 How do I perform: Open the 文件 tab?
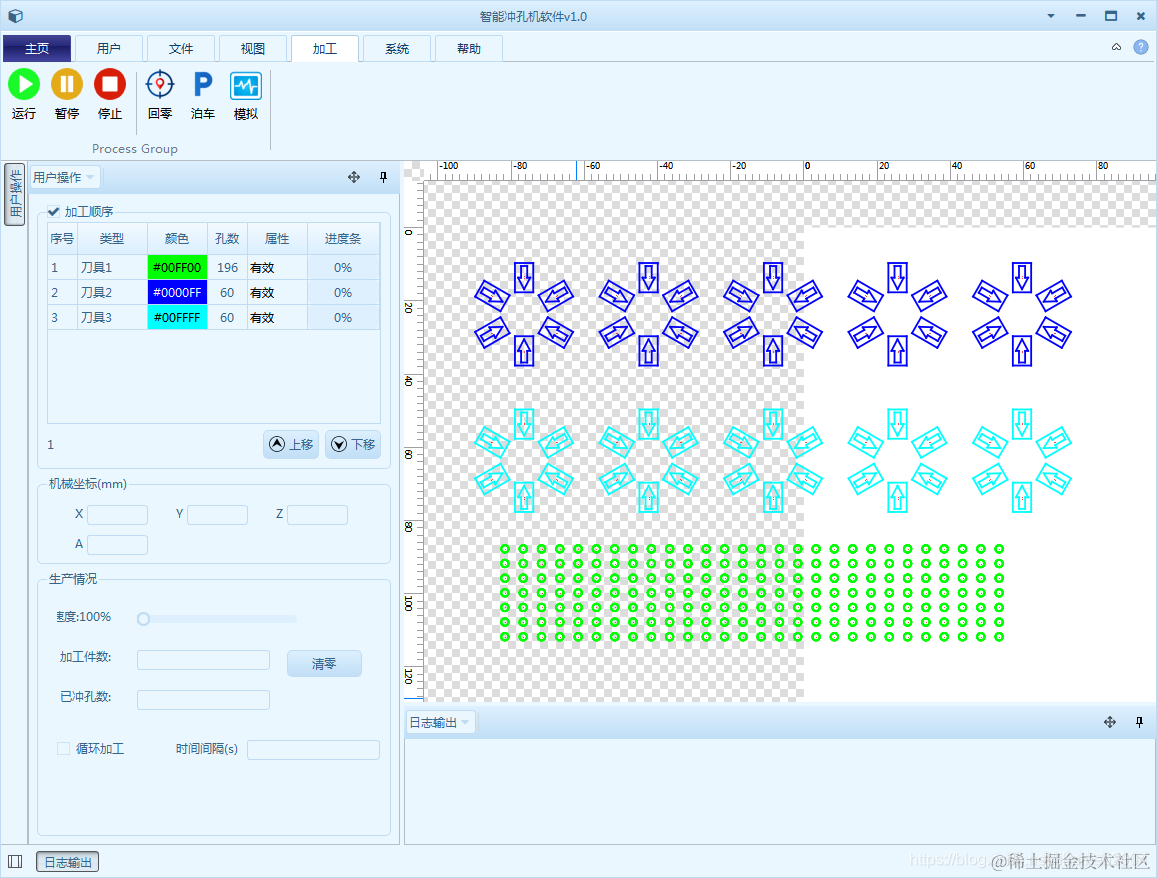tap(181, 49)
